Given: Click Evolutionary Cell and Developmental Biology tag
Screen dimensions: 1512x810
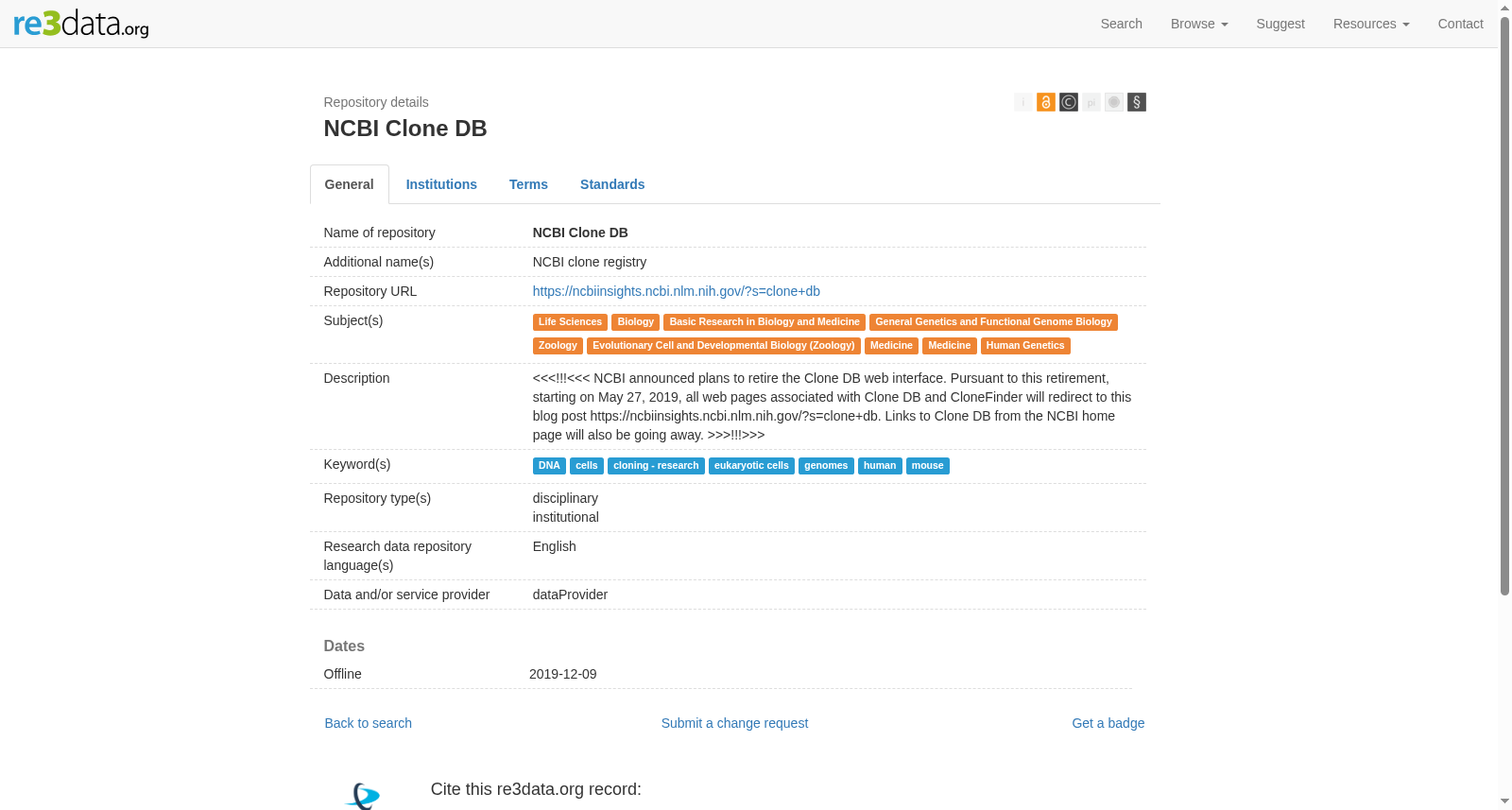Looking at the screenshot, I should [x=724, y=346].
